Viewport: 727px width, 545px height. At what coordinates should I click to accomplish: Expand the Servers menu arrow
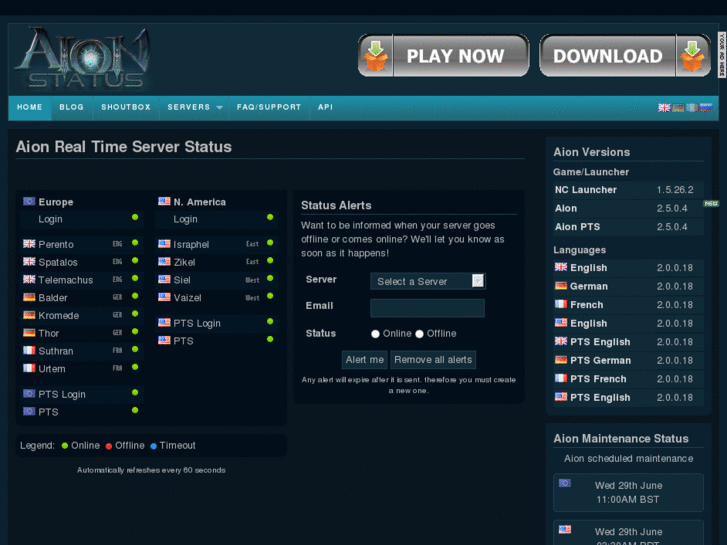[x=219, y=108]
